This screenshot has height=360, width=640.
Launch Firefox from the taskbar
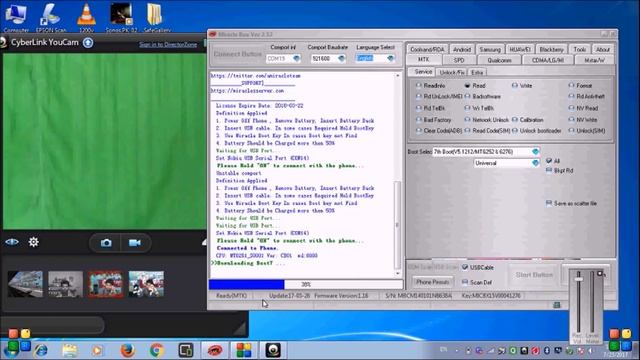(127, 350)
